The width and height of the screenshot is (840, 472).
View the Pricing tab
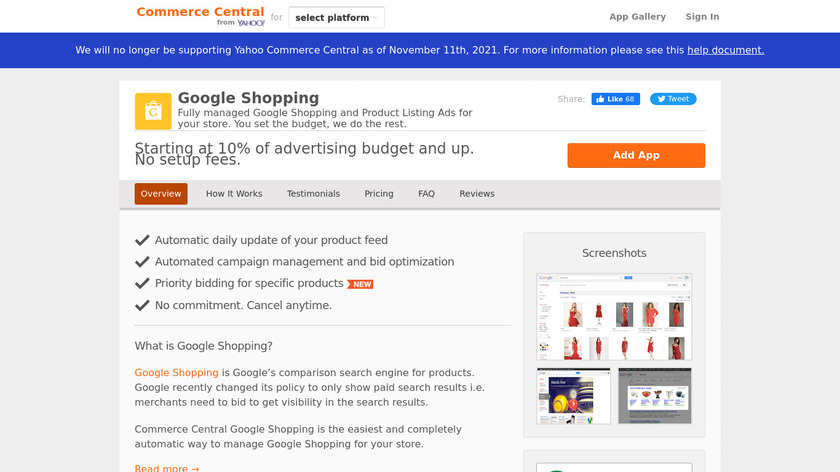379,194
